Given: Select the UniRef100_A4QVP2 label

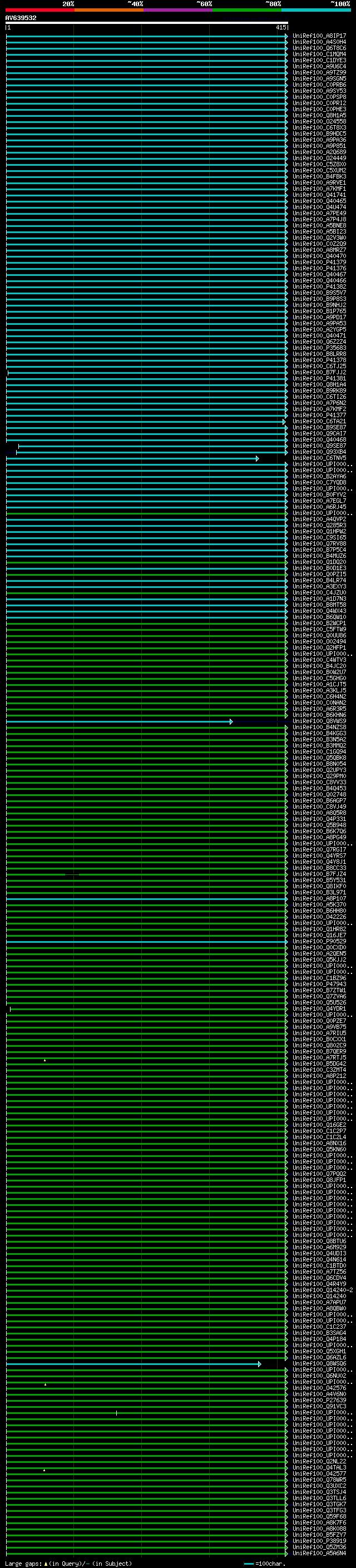Looking at the screenshot, I should coord(319,519).
